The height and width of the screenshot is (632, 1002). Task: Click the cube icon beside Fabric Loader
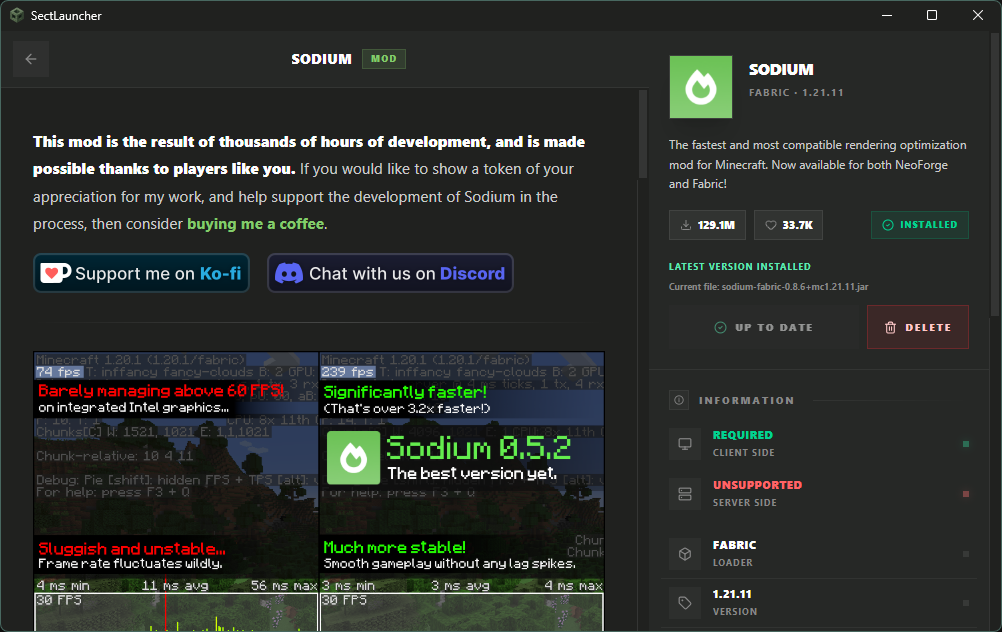pos(685,553)
